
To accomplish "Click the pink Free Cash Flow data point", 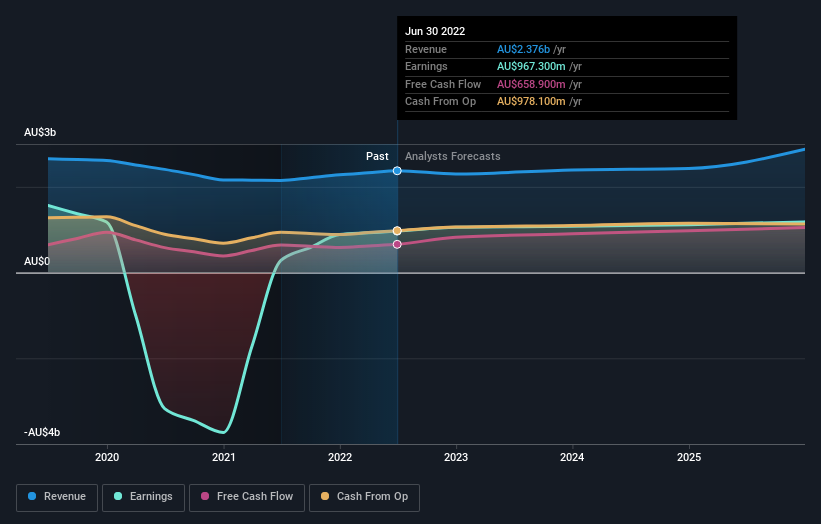I will [397, 244].
